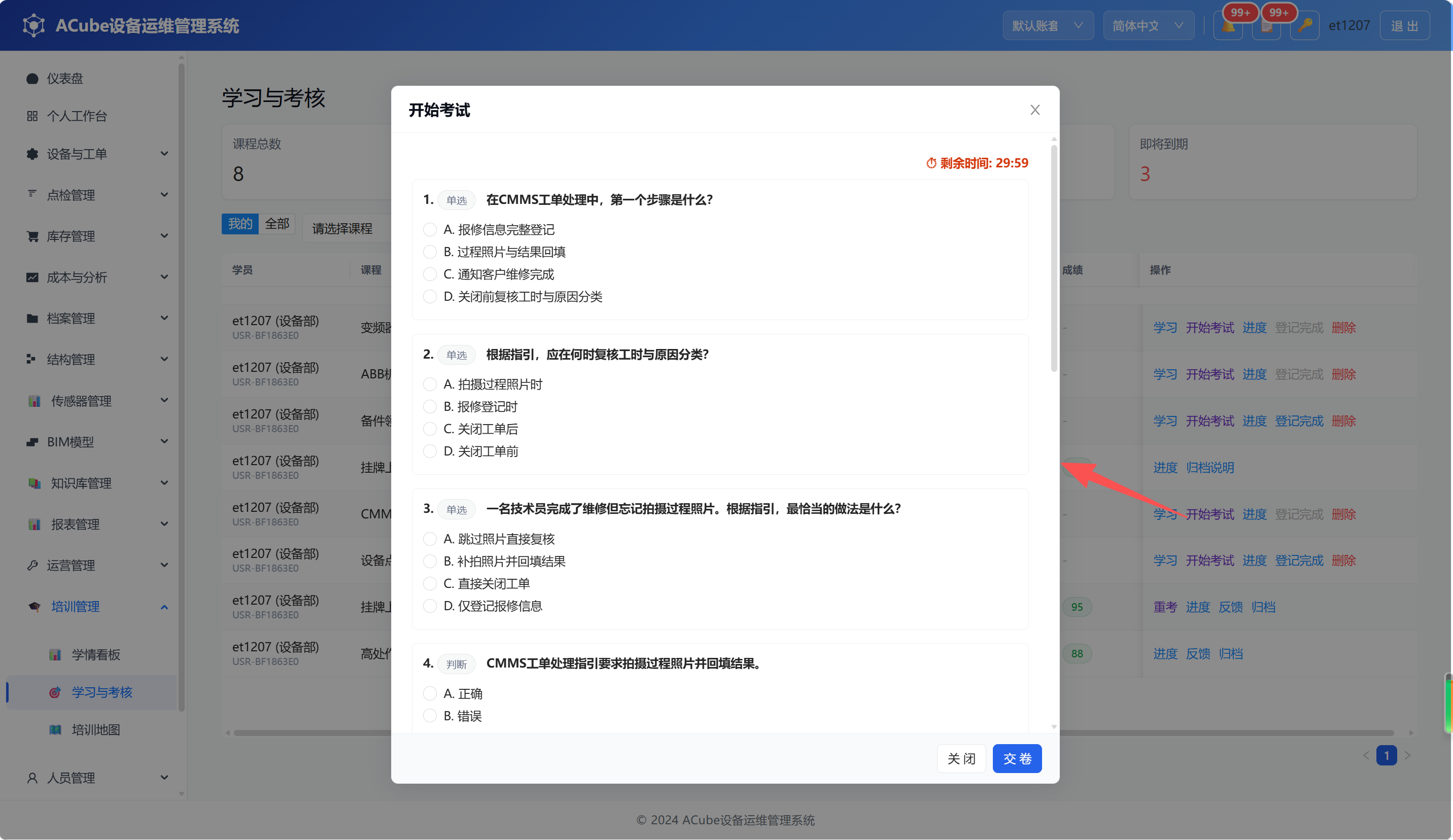Select option D 关闭前复核工时与原因分类
The width and height of the screenshot is (1453, 840).
tap(430, 296)
